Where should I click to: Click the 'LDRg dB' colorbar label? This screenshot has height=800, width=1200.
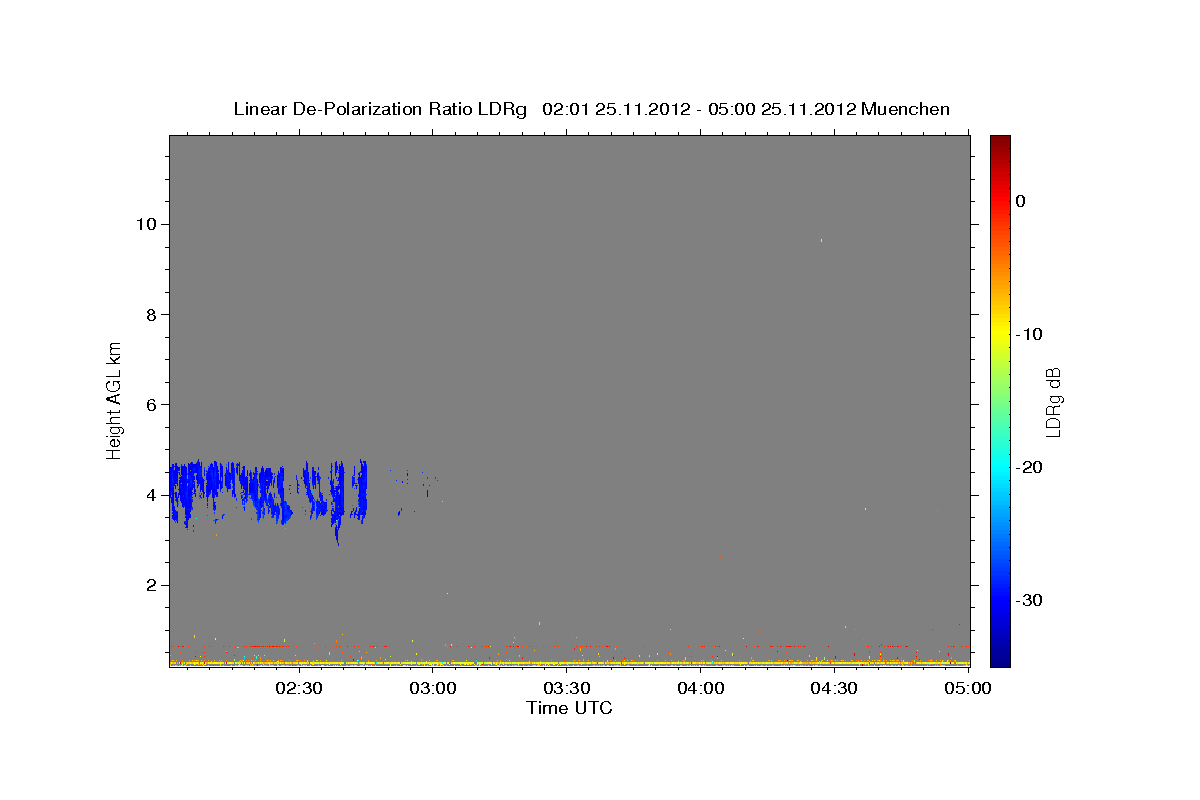(x=1053, y=402)
